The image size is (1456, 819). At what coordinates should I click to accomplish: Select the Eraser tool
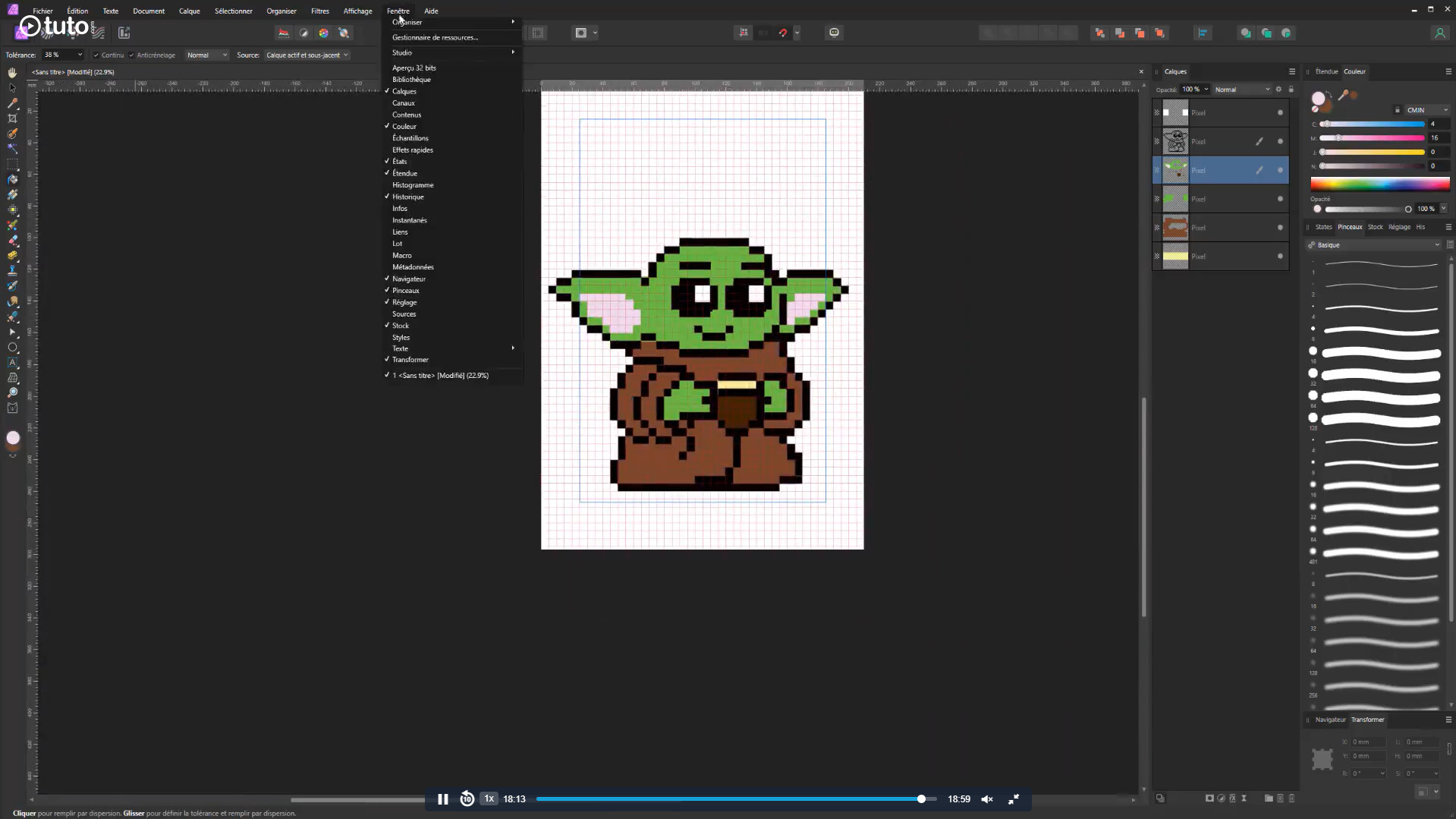[12, 240]
